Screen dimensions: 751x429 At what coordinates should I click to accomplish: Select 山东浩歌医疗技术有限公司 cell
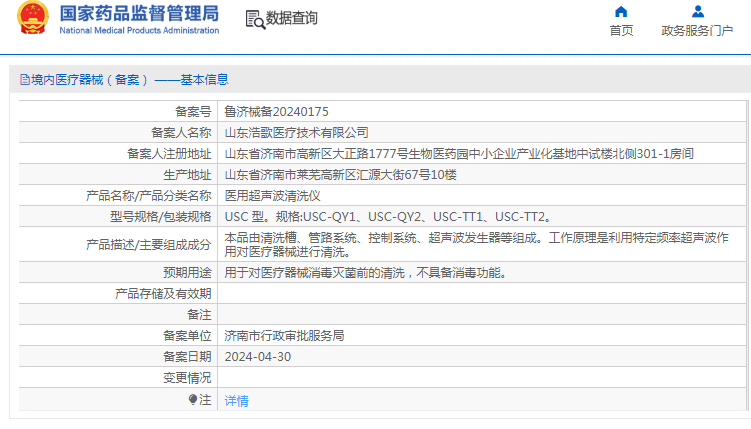(296, 133)
